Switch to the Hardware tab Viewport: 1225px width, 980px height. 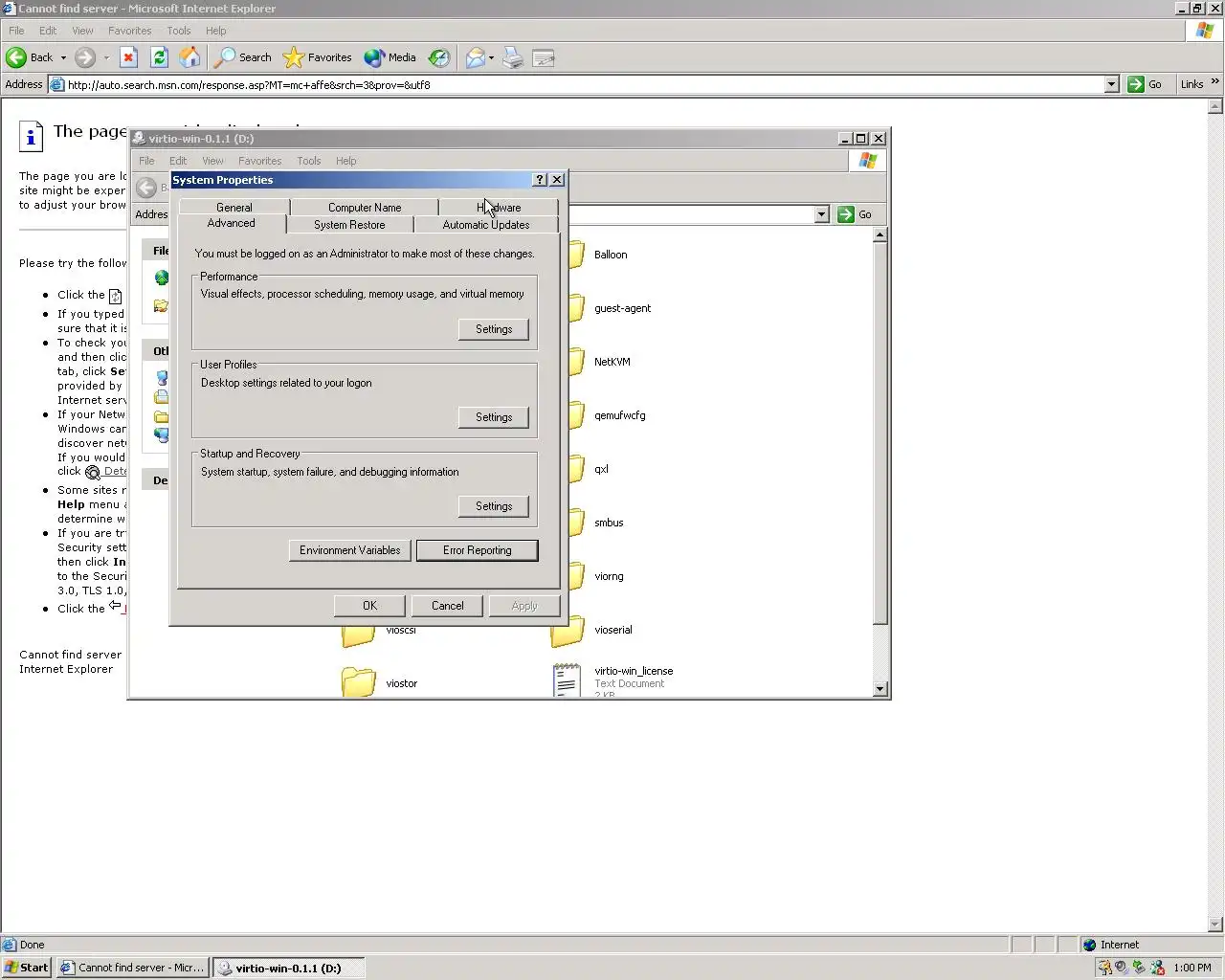pos(499,207)
